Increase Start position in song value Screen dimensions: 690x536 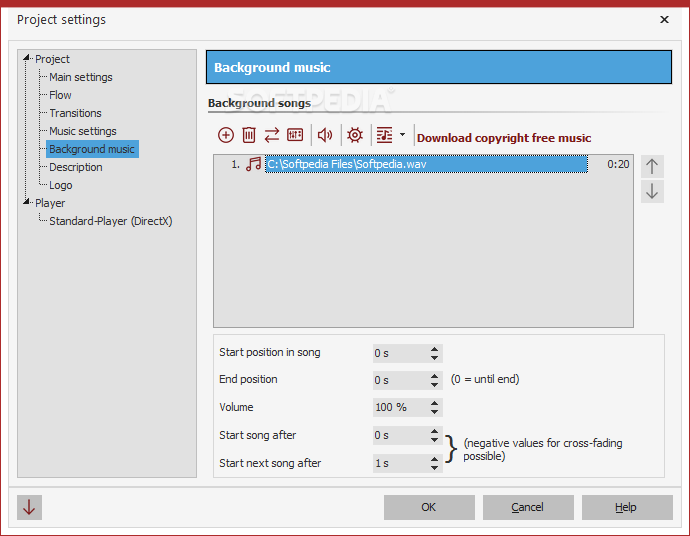[x=434, y=349]
